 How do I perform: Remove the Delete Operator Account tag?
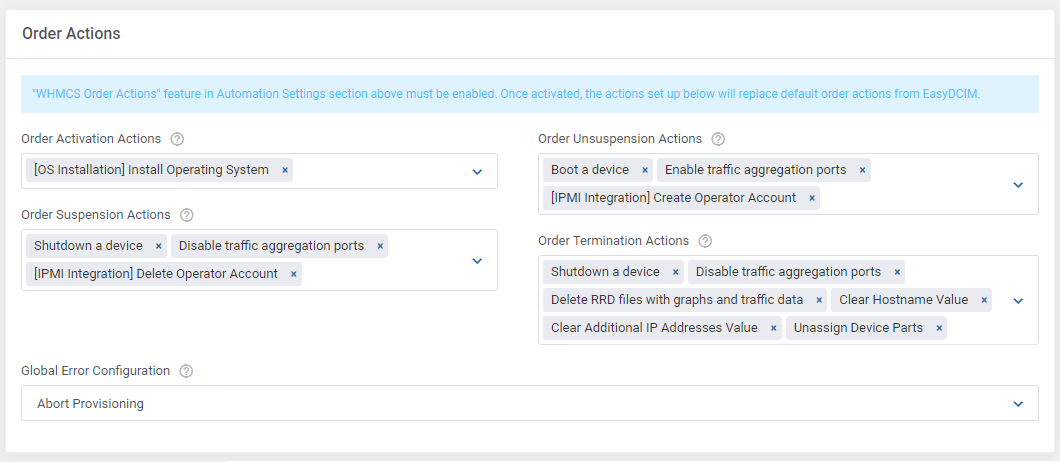293,274
